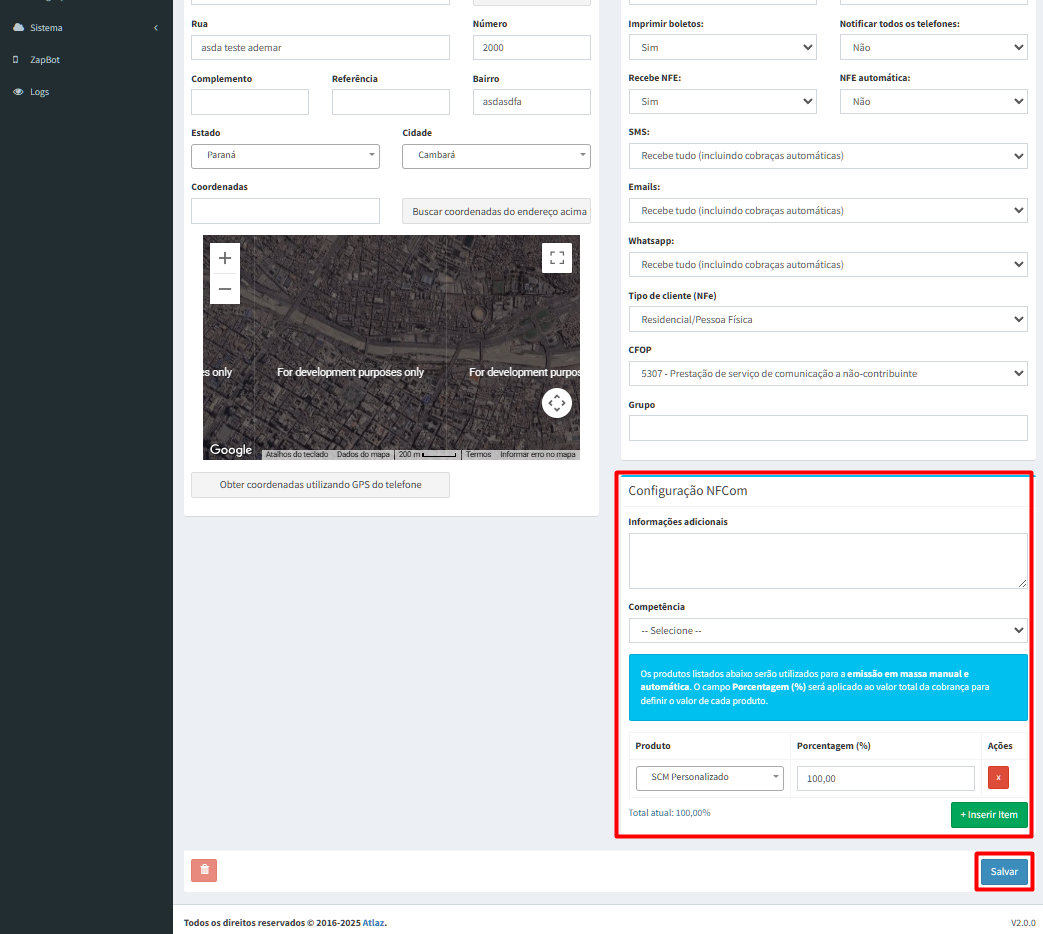Click the Inserir Item button
Screen dimensions: 1043x934
pos(988,815)
